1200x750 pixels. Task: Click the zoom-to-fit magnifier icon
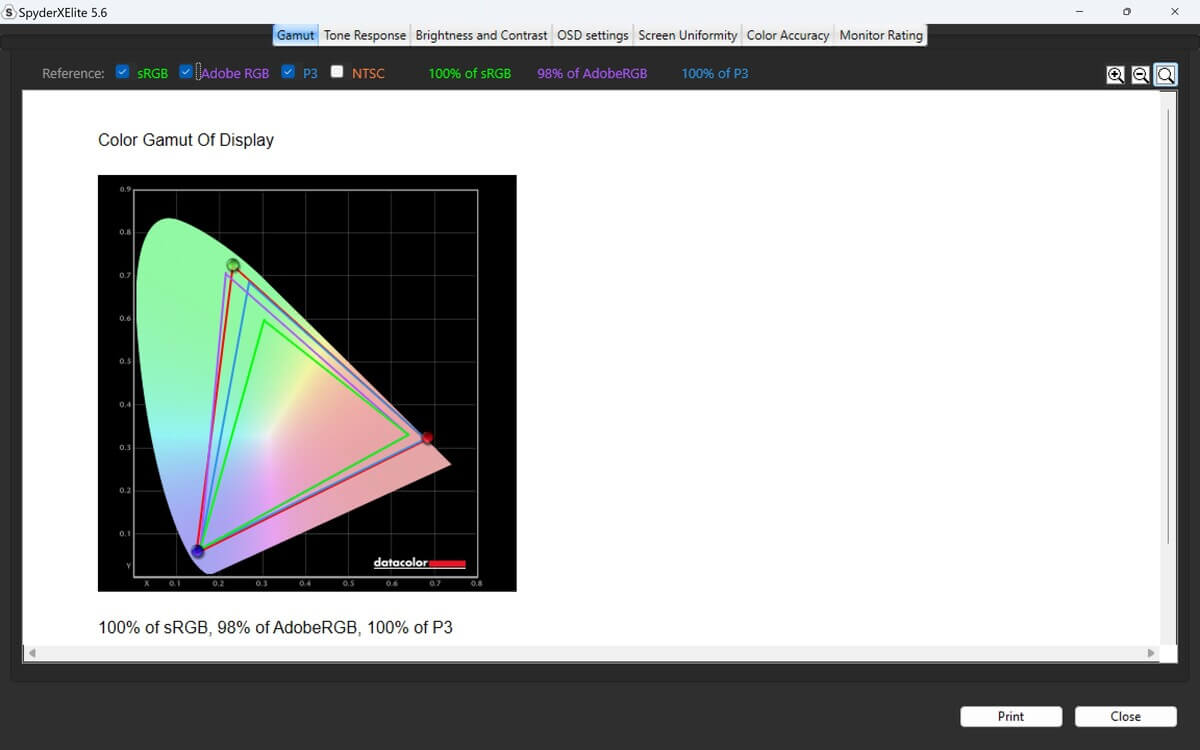tap(1165, 74)
